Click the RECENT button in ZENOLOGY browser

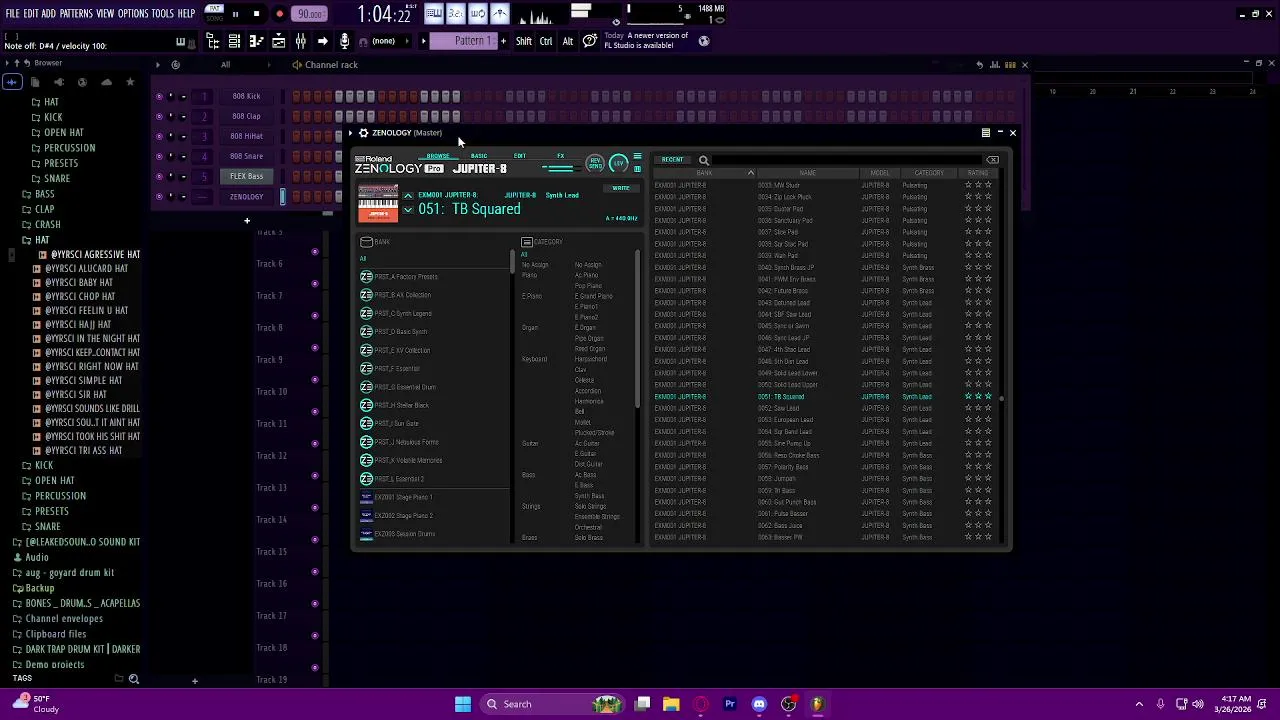tap(672, 160)
